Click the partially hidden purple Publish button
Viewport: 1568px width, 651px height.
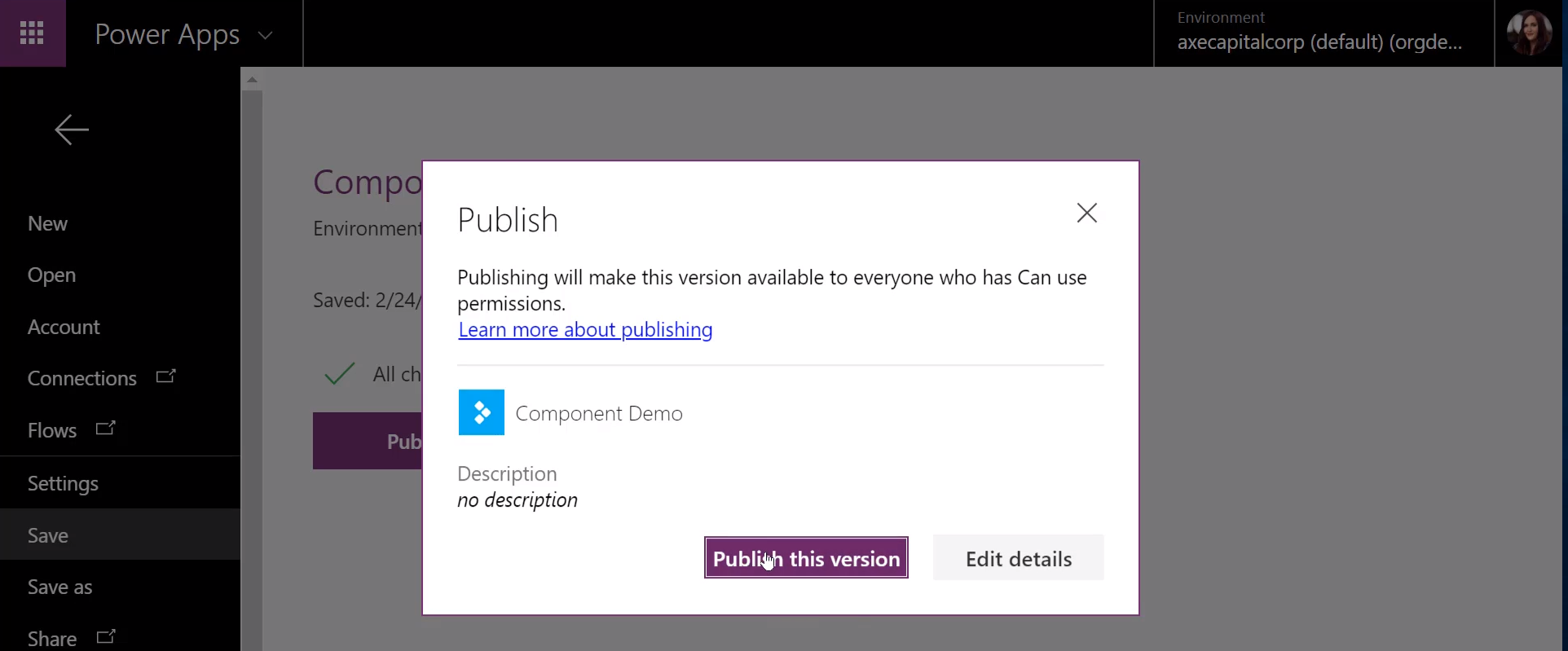[368, 441]
